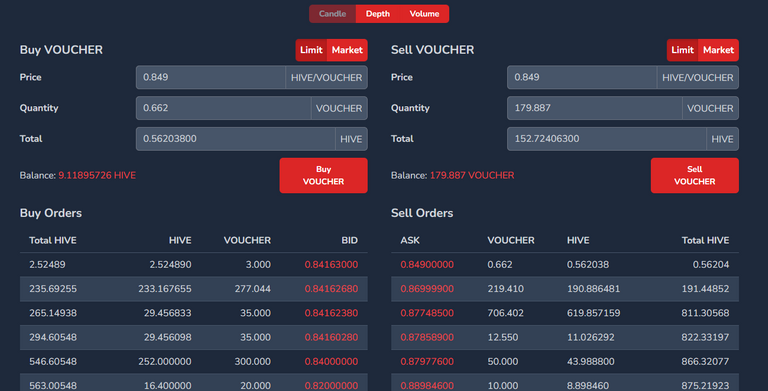Click the Buy VOUCHER Price input field
This screenshot has height=391, width=768.
(211, 77)
